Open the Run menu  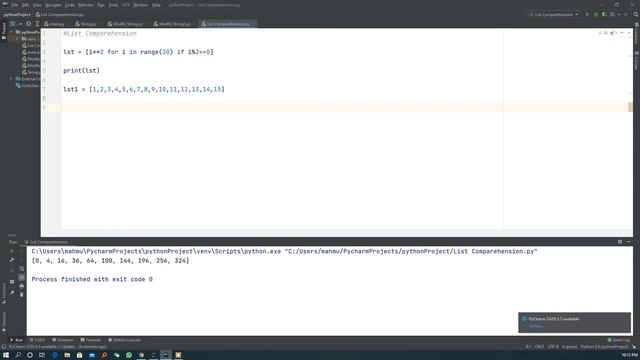(101, 5)
